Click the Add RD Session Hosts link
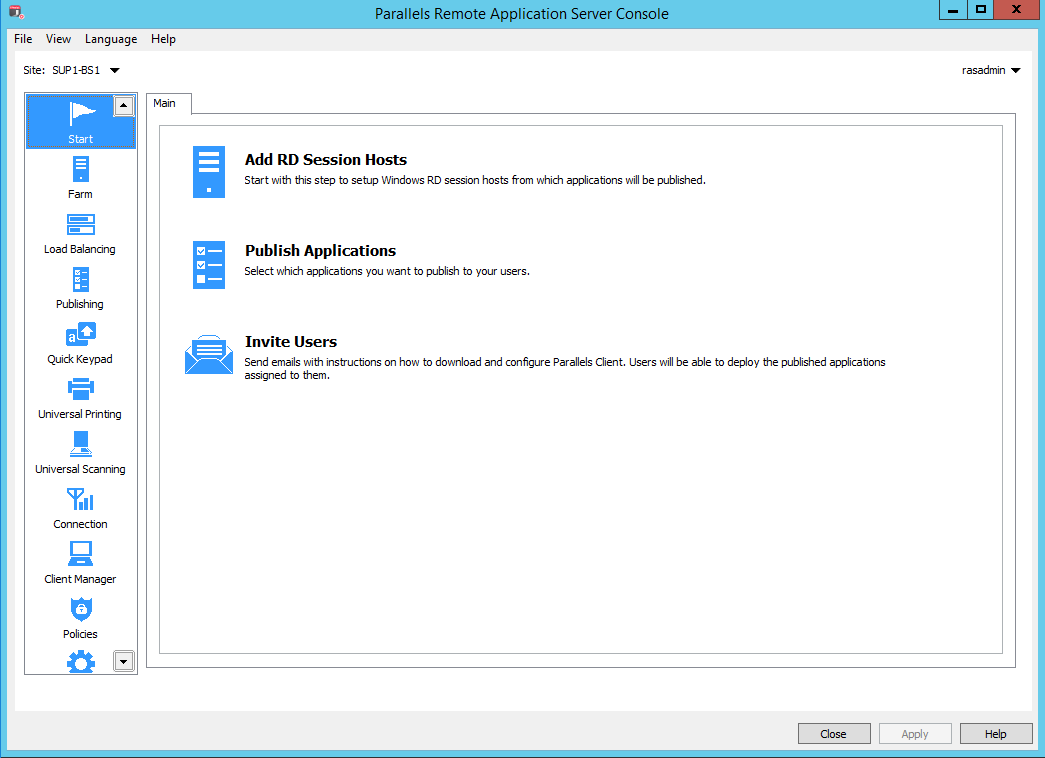Viewport: 1045px width, 758px height. [x=325, y=160]
